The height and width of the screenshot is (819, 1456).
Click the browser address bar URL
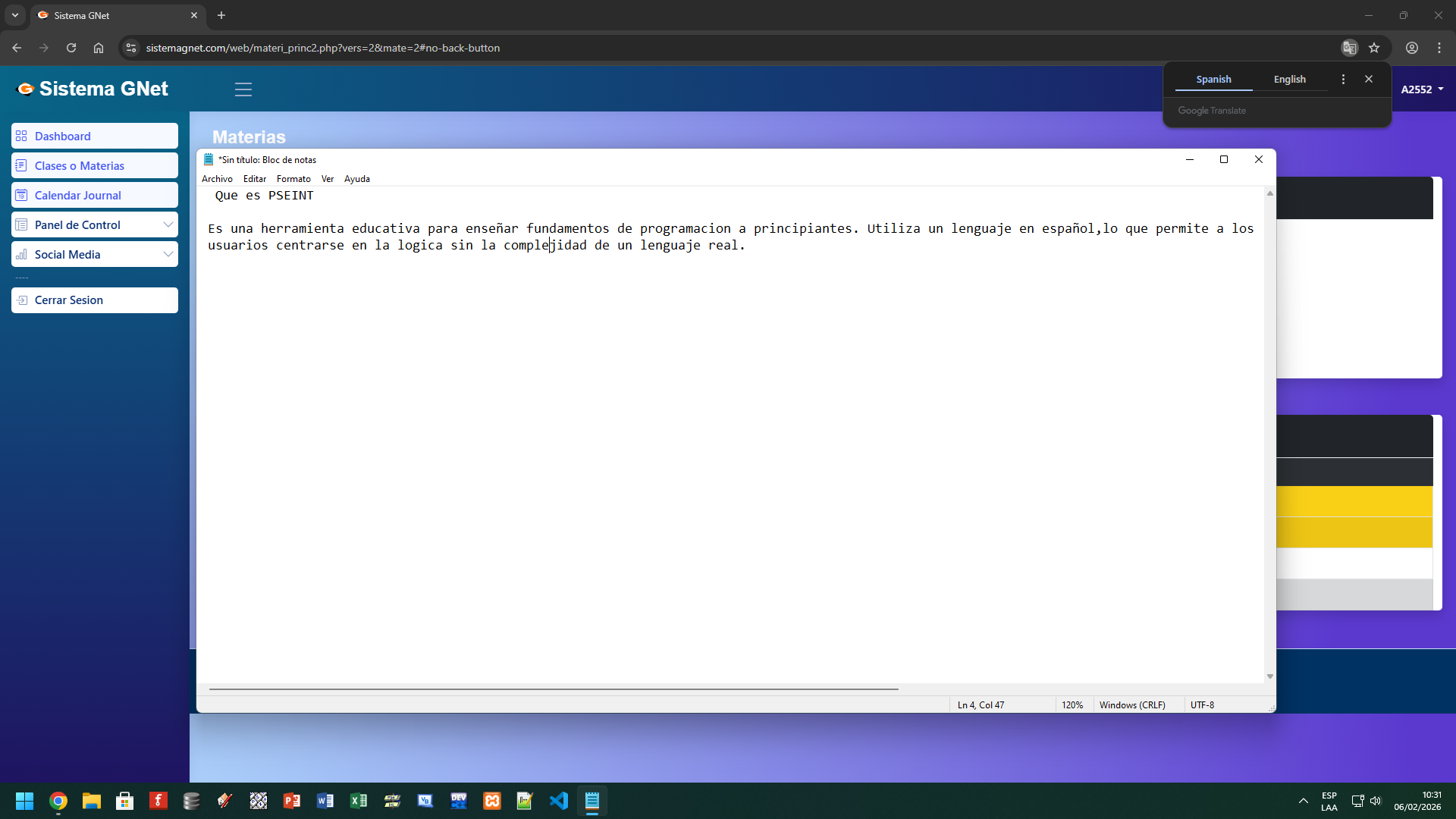322,48
